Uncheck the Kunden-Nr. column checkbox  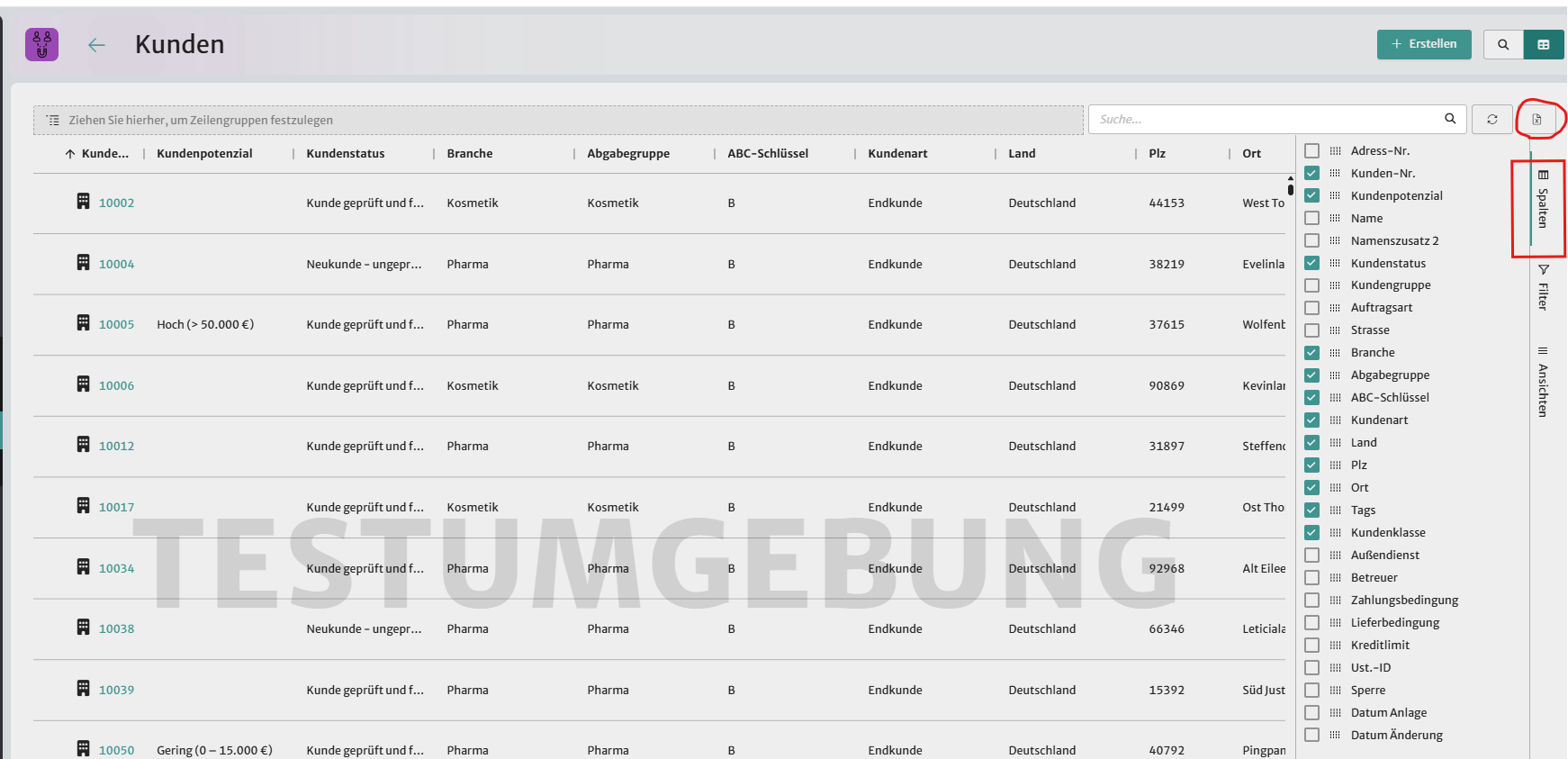click(1312, 173)
